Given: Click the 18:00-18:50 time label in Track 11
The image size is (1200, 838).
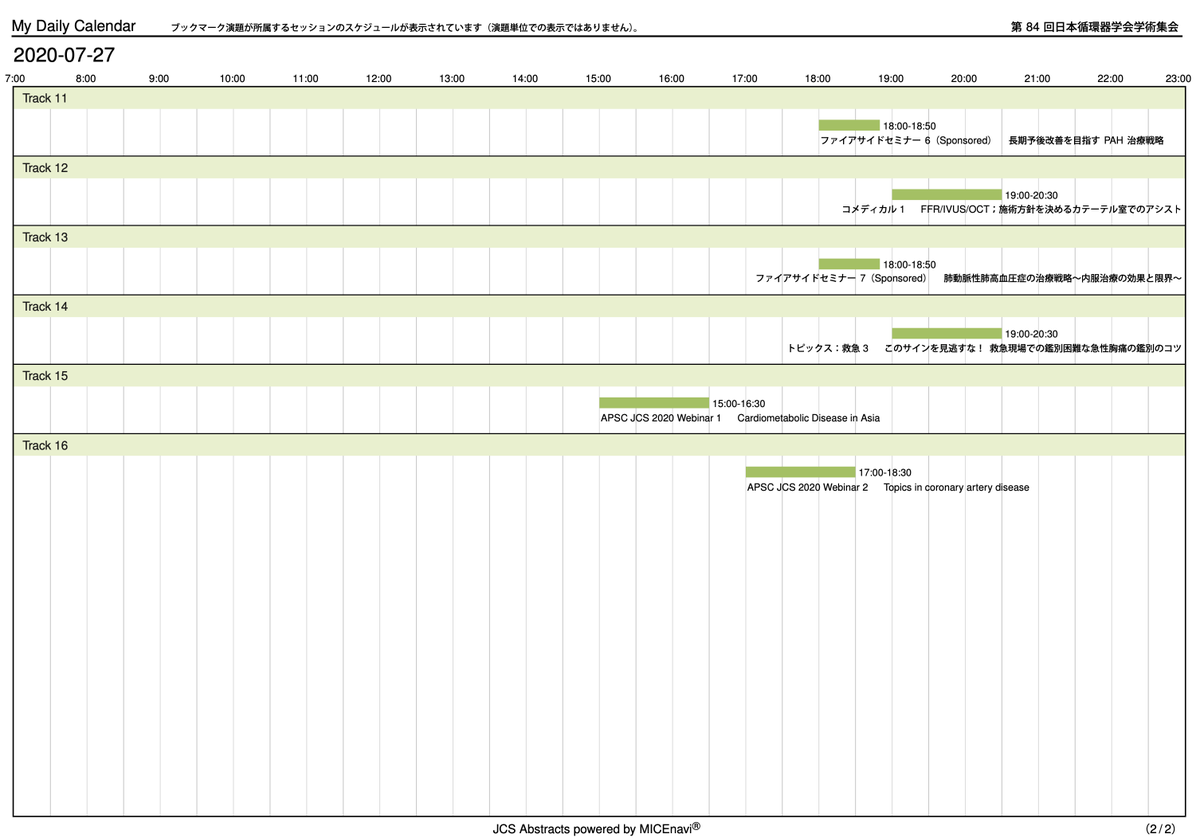Looking at the screenshot, I should (909, 126).
